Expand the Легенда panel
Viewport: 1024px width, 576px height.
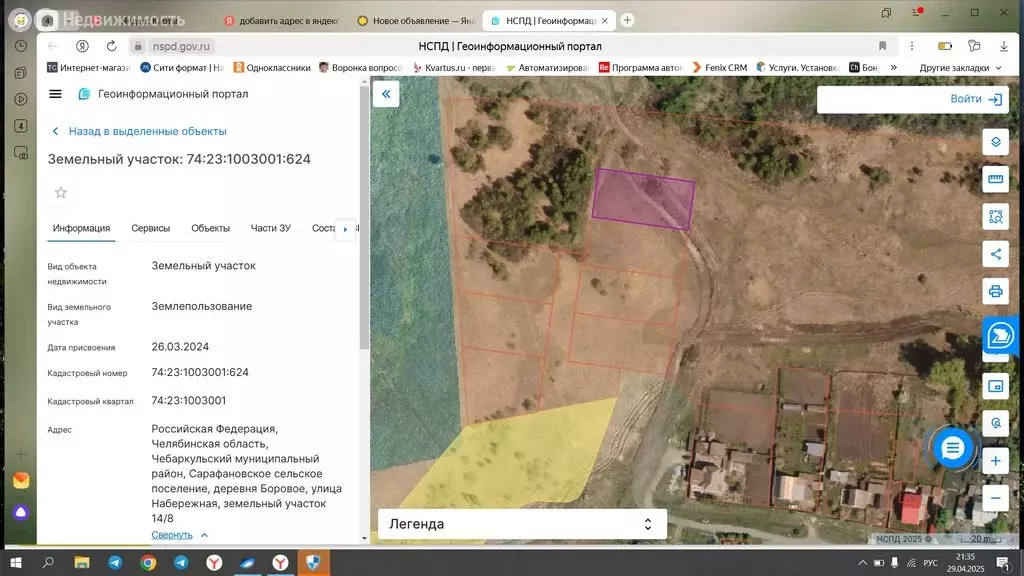pyautogui.click(x=522, y=524)
